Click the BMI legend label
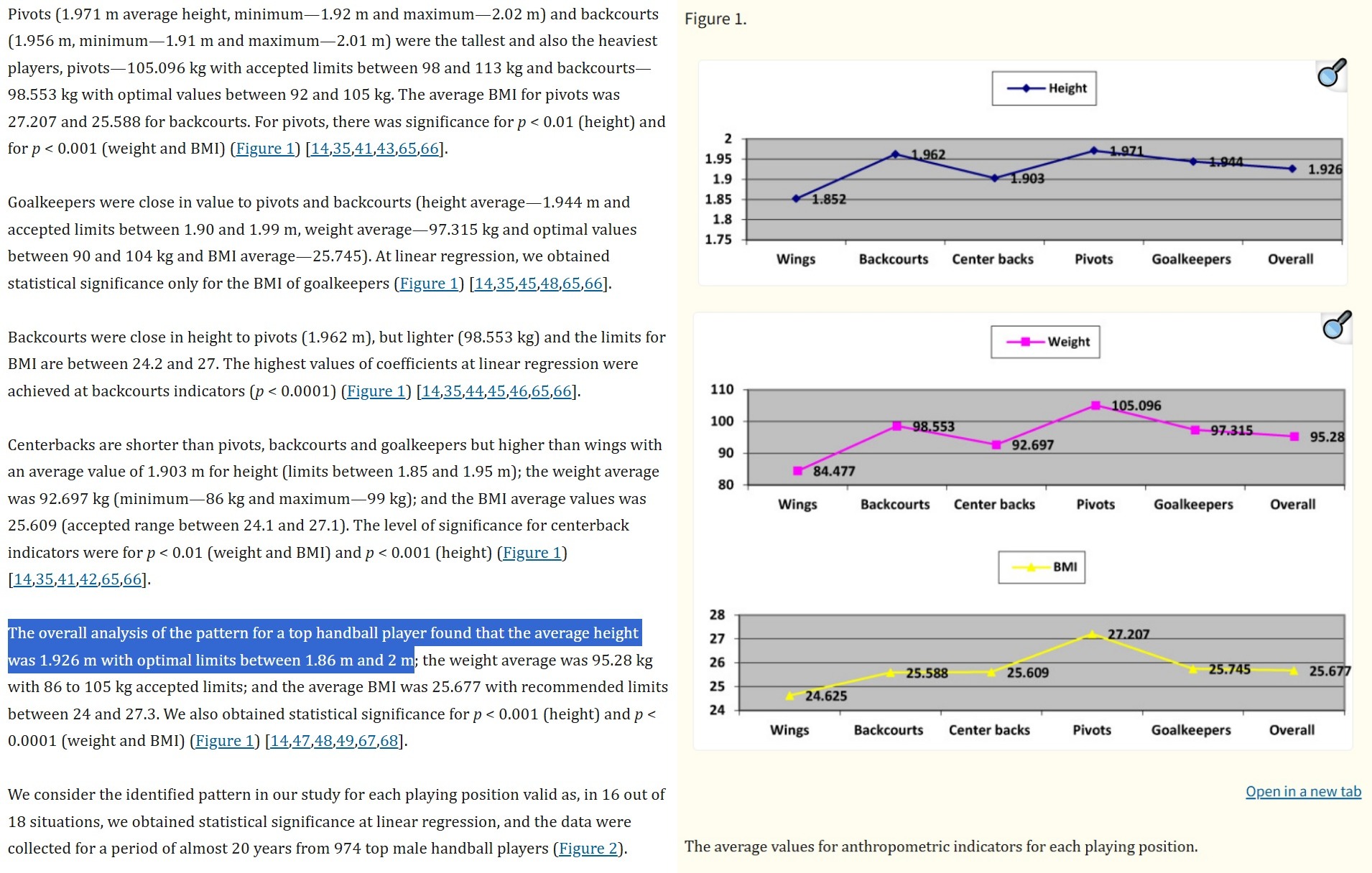The image size is (1372, 873). pyautogui.click(x=1065, y=567)
